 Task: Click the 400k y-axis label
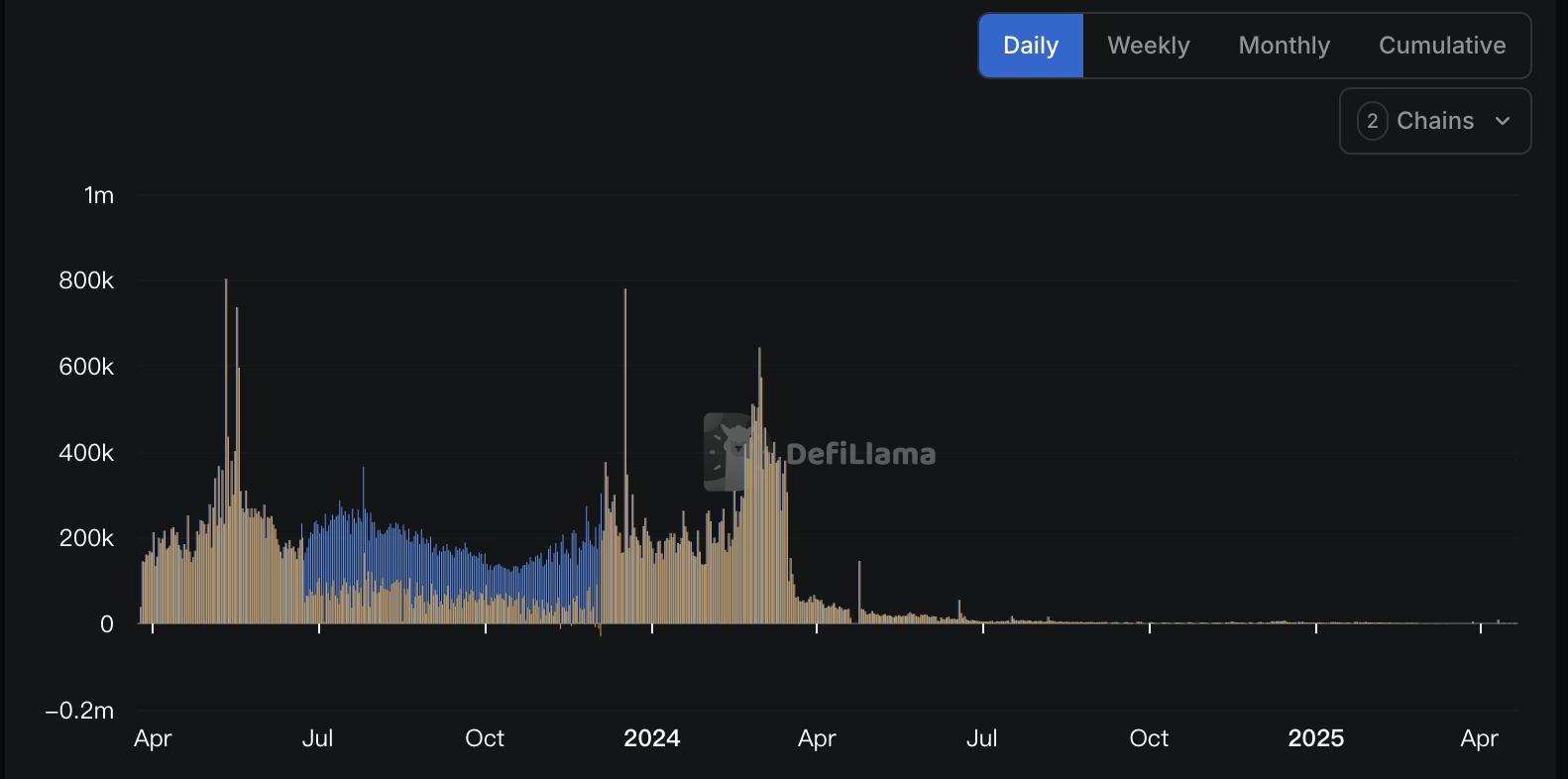tap(86, 453)
